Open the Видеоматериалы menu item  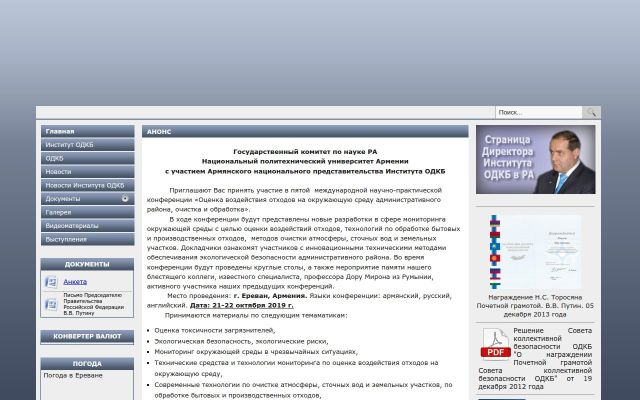coord(87,226)
